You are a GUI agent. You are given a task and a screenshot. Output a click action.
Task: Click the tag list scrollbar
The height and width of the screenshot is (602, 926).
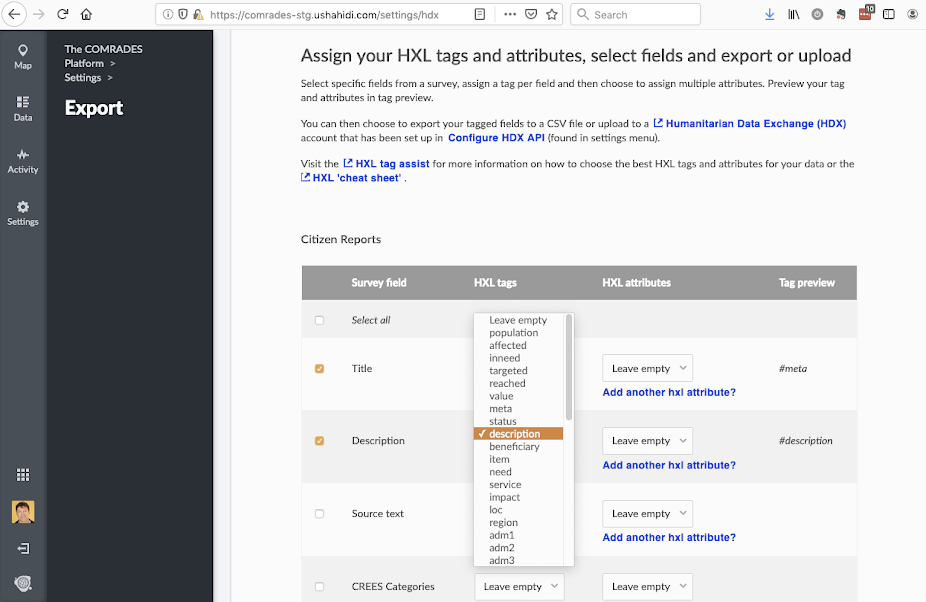569,366
